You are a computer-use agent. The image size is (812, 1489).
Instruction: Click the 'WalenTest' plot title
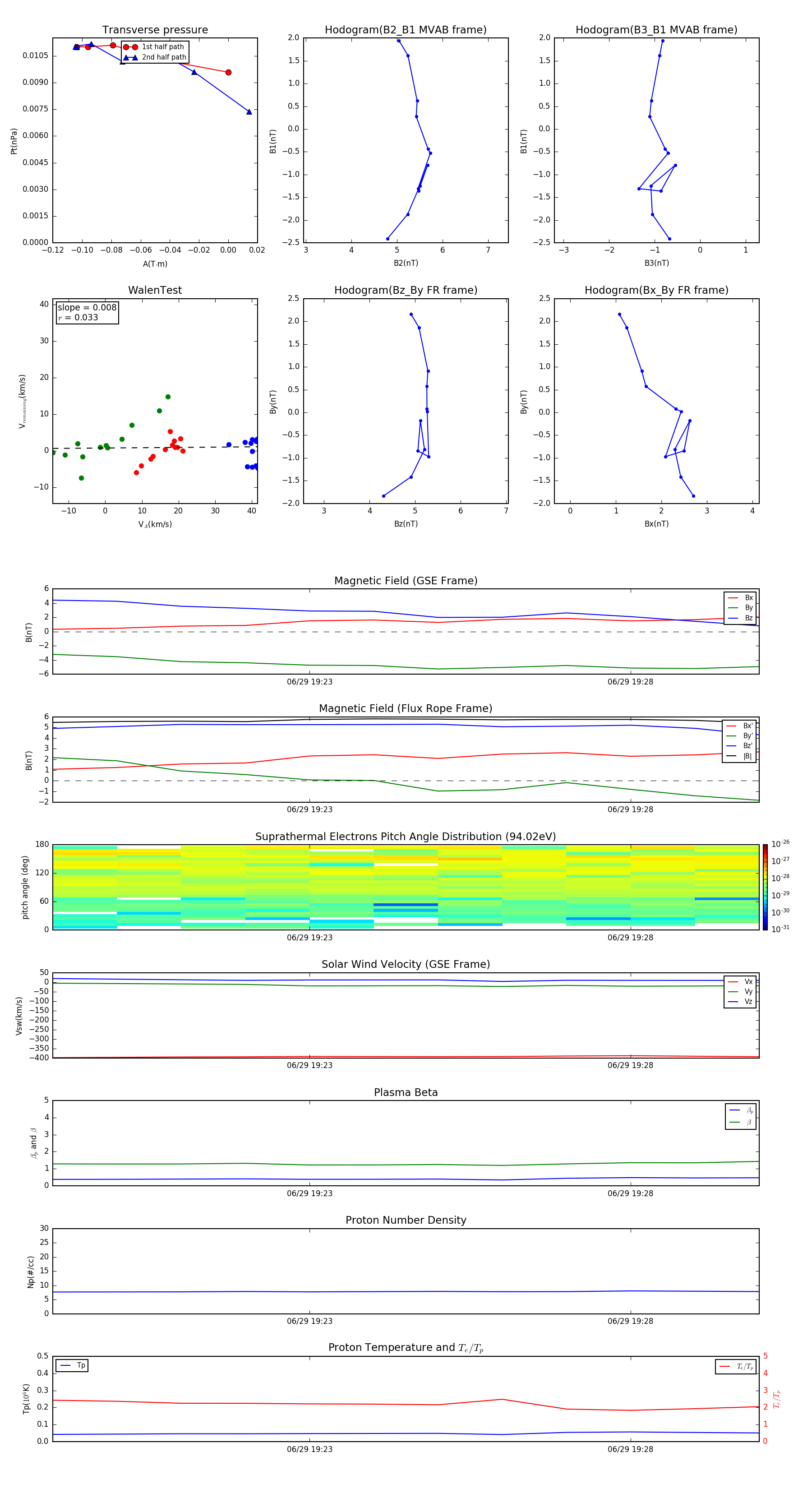[x=155, y=290]
